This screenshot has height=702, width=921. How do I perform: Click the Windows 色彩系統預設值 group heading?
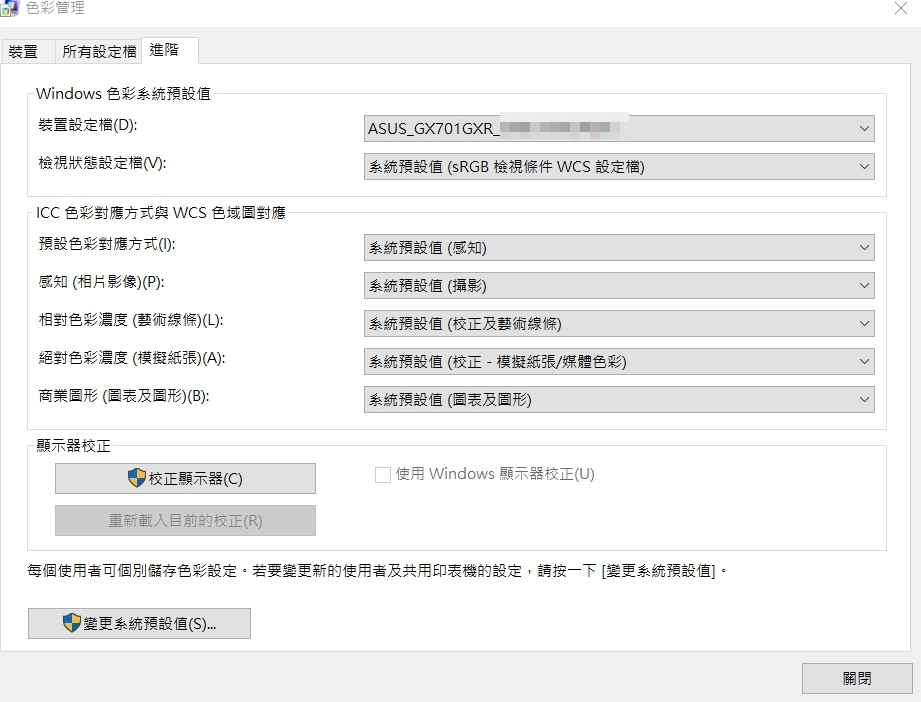tap(123, 93)
